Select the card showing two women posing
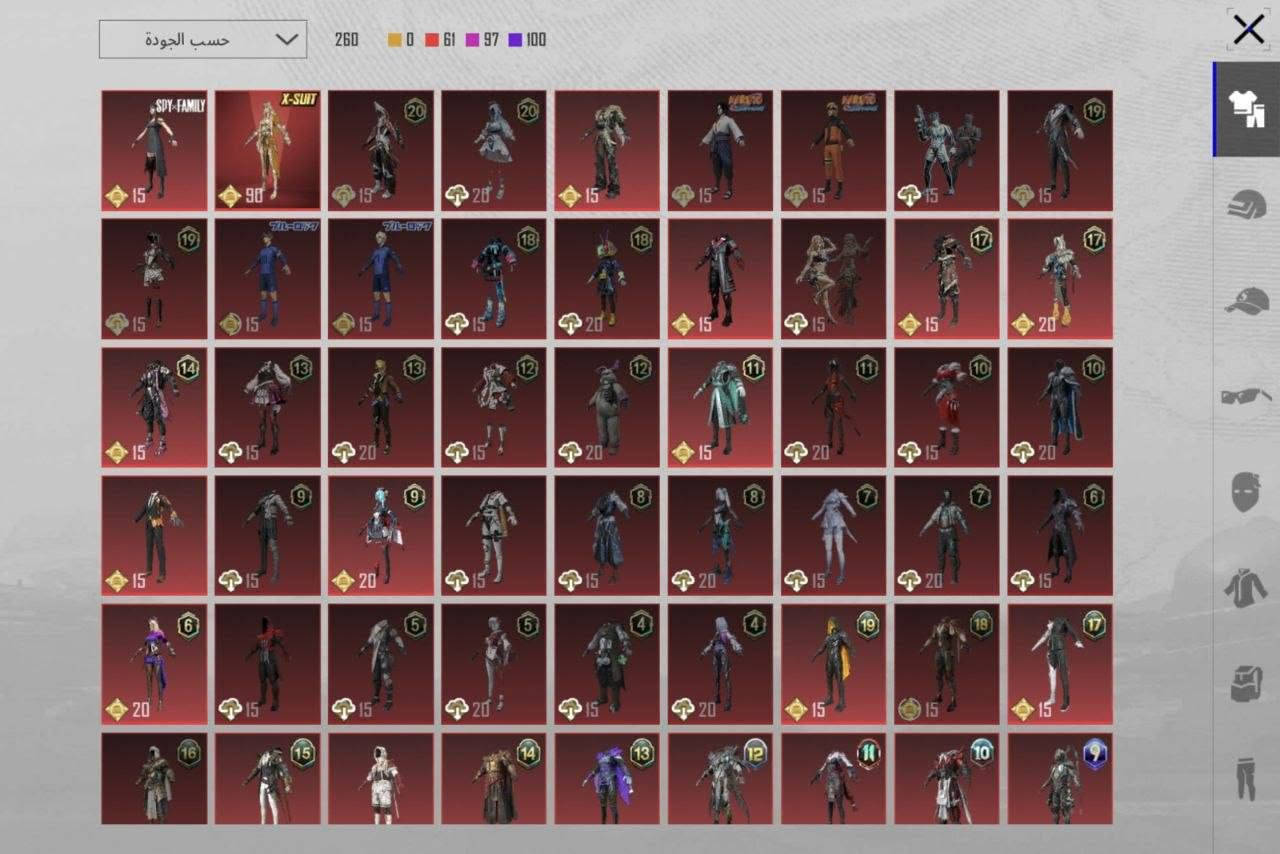This screenshot has width=1280, height=854. click(x=834, y=279)
